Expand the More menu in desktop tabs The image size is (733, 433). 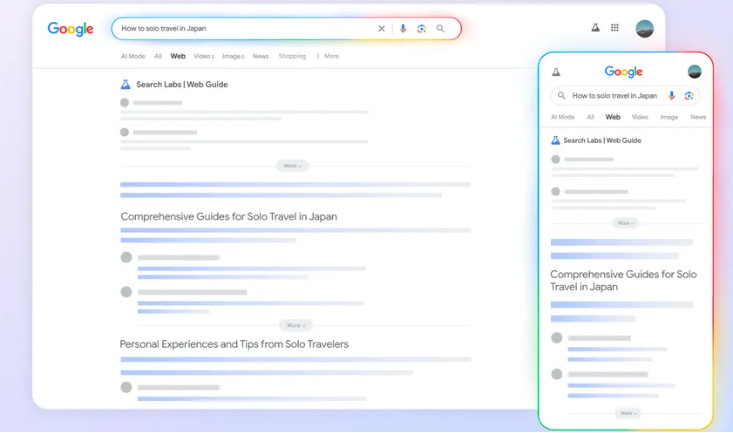pos(328,56)
